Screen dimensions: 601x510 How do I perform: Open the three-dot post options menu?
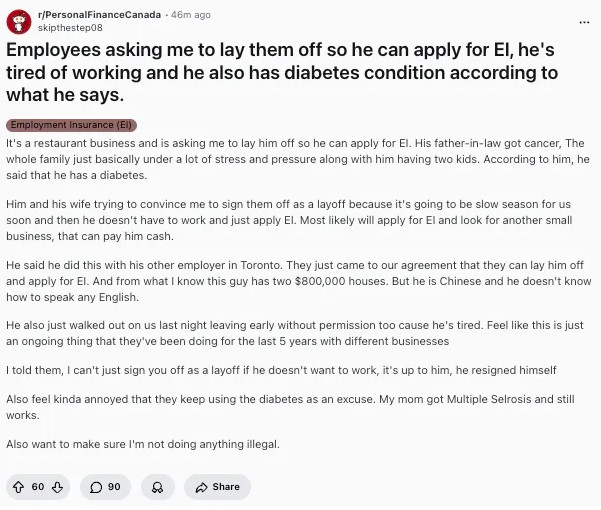(x=584, y=21)
